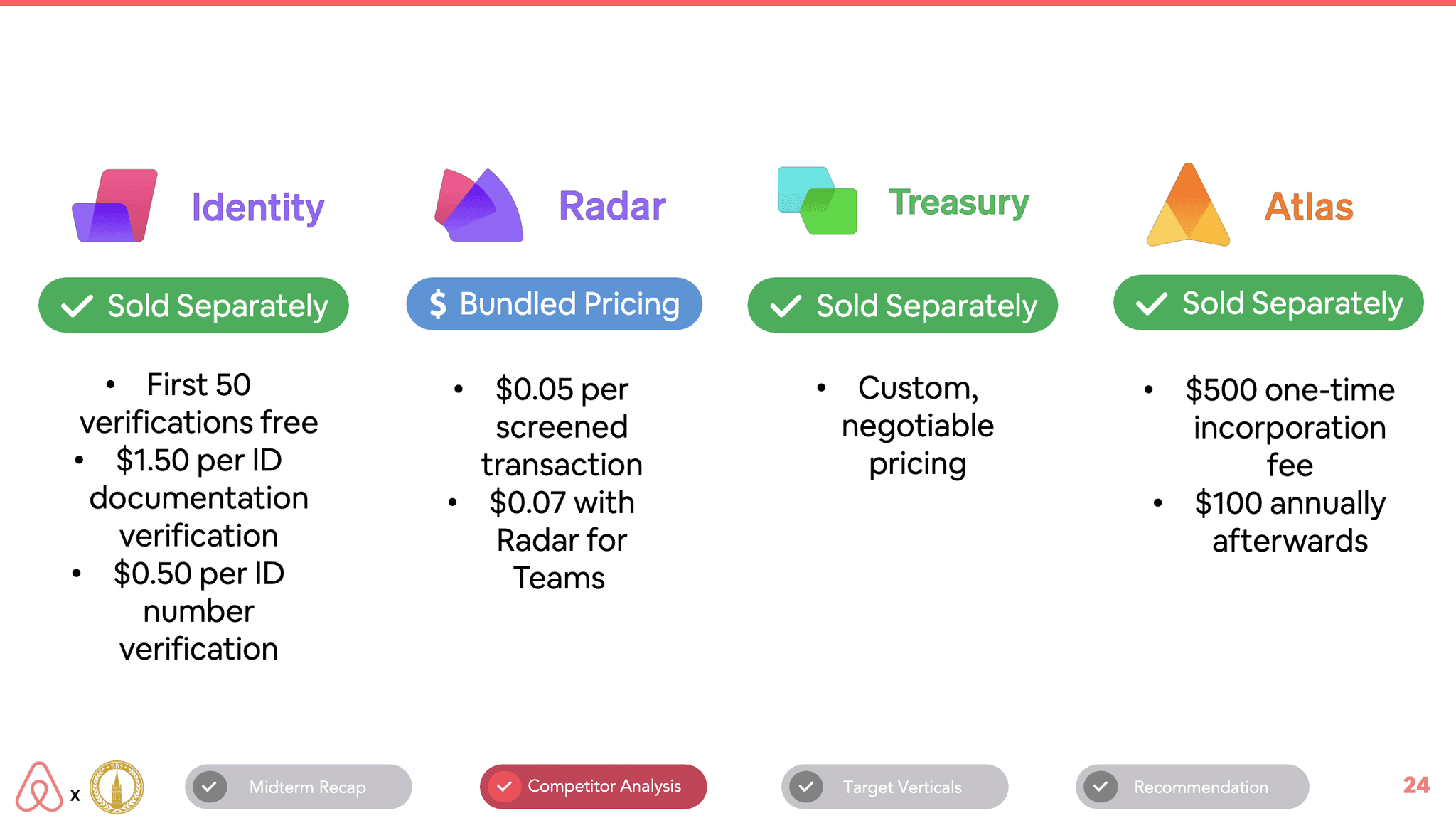This screenshot has width=1456, height=823.
Task: Click the dollar sign in Bundled Pricing
Action: point(438,304)
